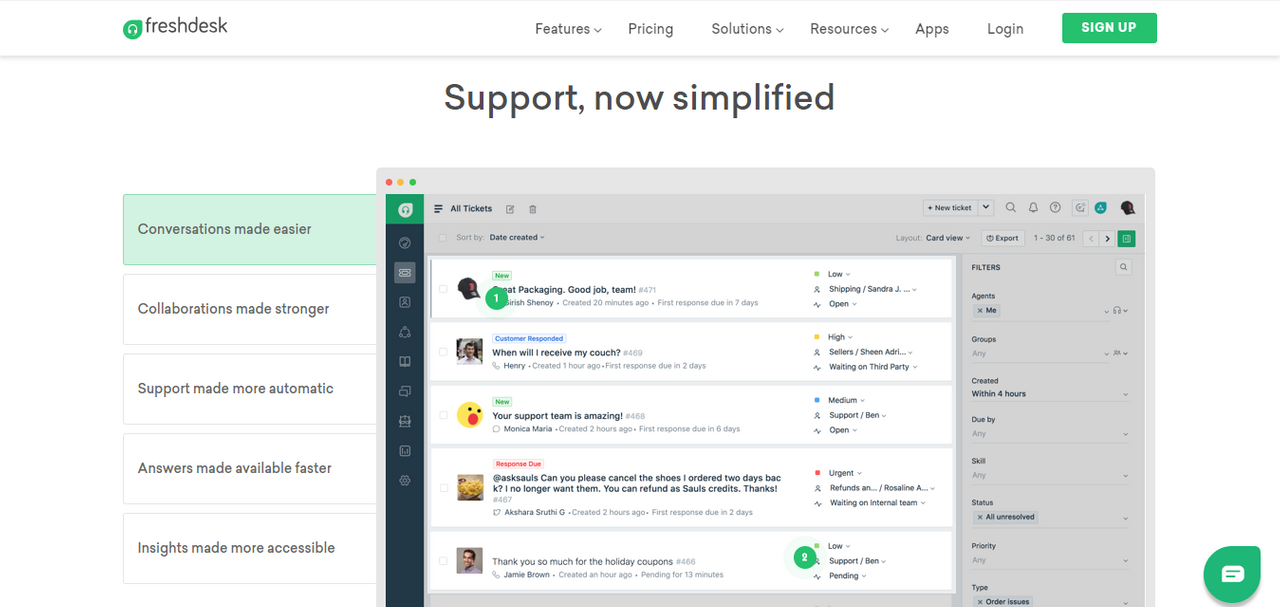Select Conversations made easier tab
The width and height of the screenshot is (1280, 607).
(x=250, y=229)
